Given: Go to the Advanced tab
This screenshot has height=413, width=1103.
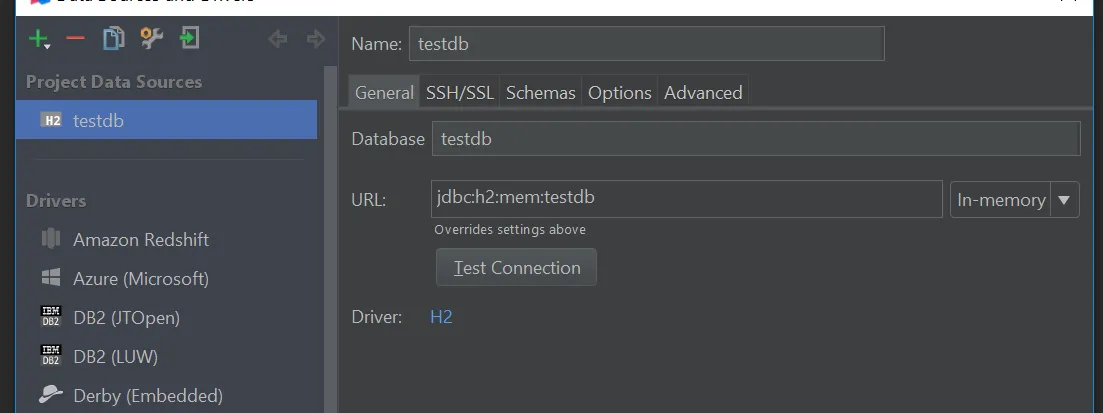Looking at the screenshot, I should (x=703, y=93).
